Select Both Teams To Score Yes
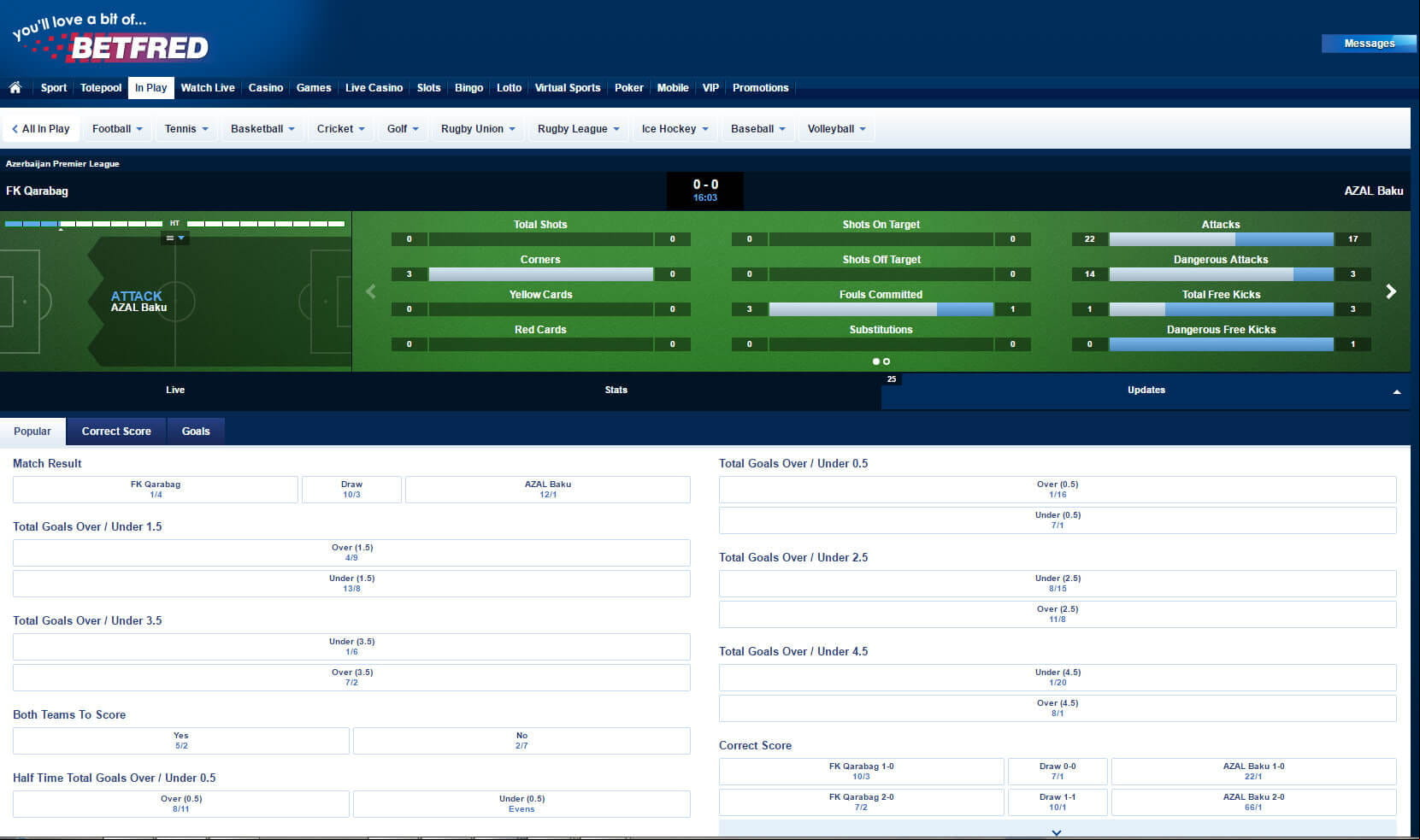 [181, 741]
